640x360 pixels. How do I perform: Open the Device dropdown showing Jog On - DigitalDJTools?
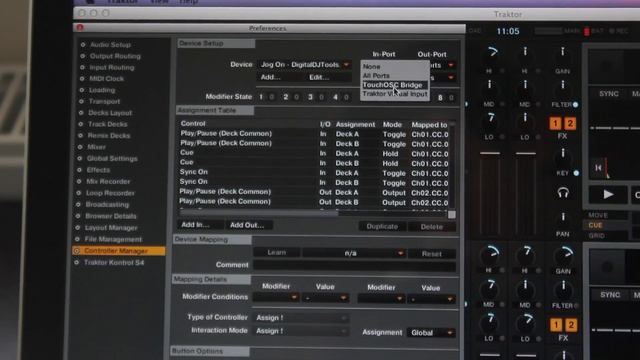click(x=304, y=64)
